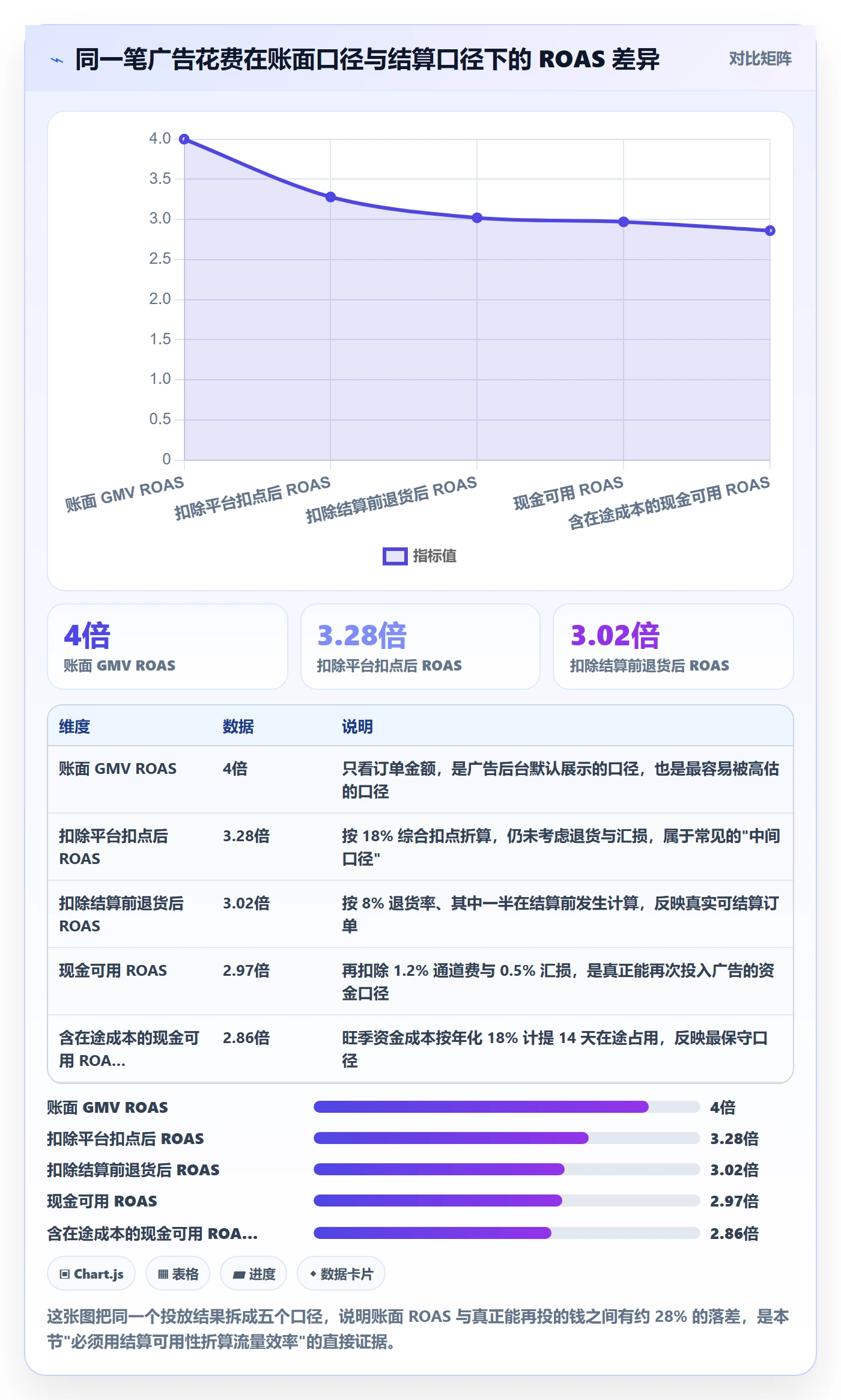Toggle the 指标值 legend color box

coord(395,556)
